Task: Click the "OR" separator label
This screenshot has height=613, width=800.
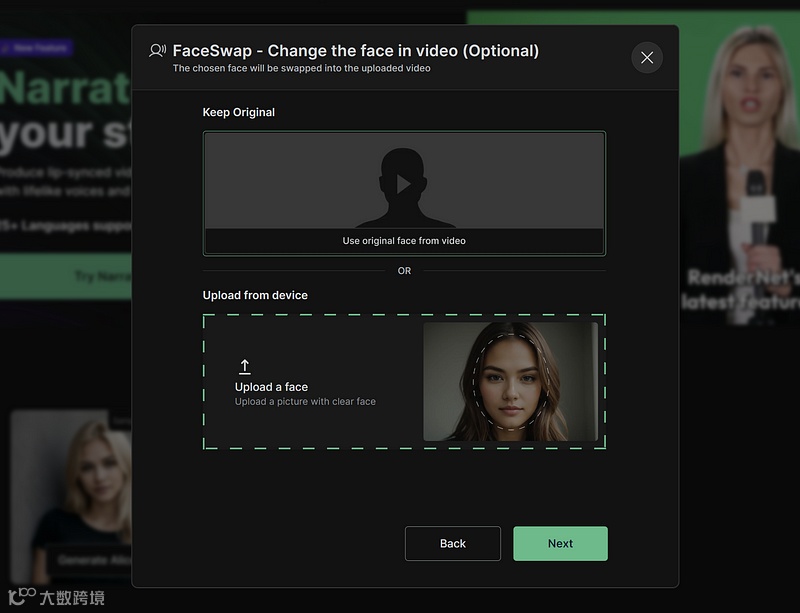Action: (404, 271)
